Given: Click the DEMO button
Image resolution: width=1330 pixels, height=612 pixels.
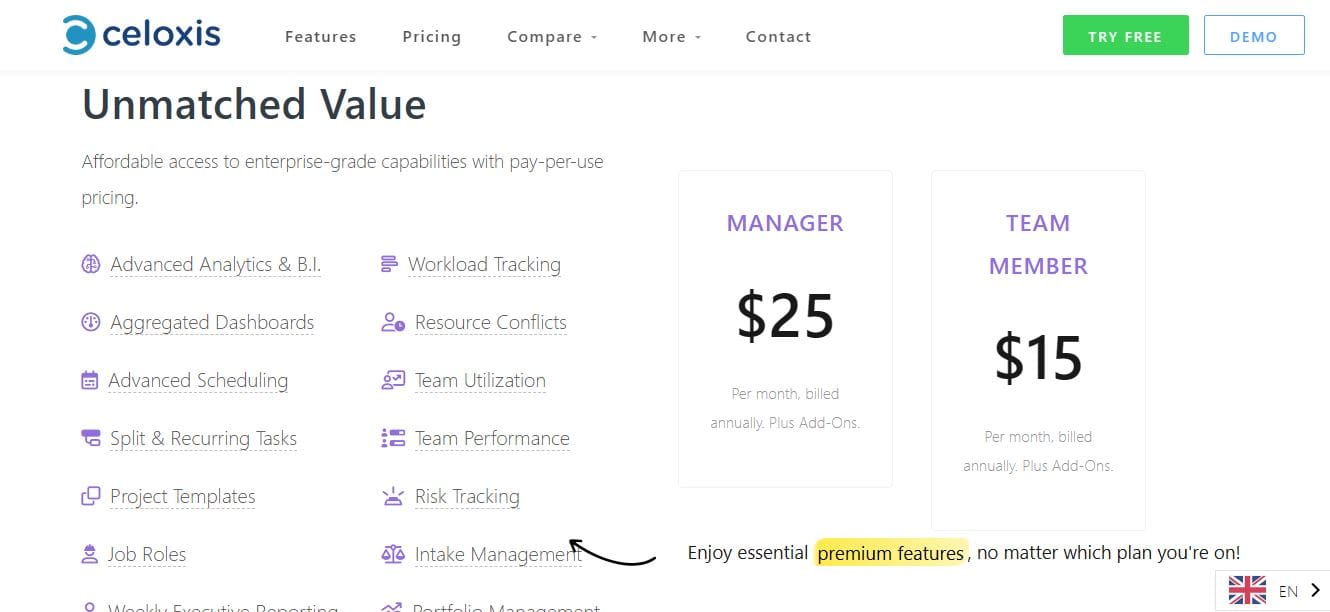Looking at the screenshot, I should (1253, 34).
